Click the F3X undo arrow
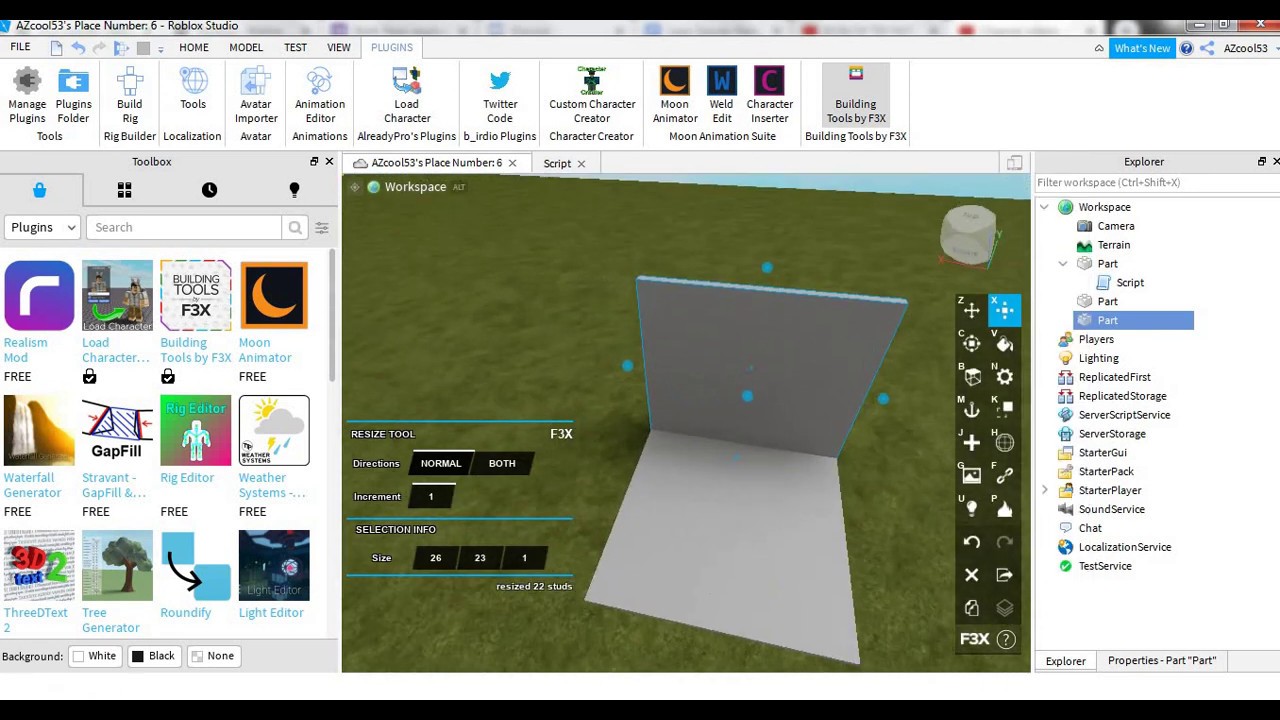 (x=972, y=542)
